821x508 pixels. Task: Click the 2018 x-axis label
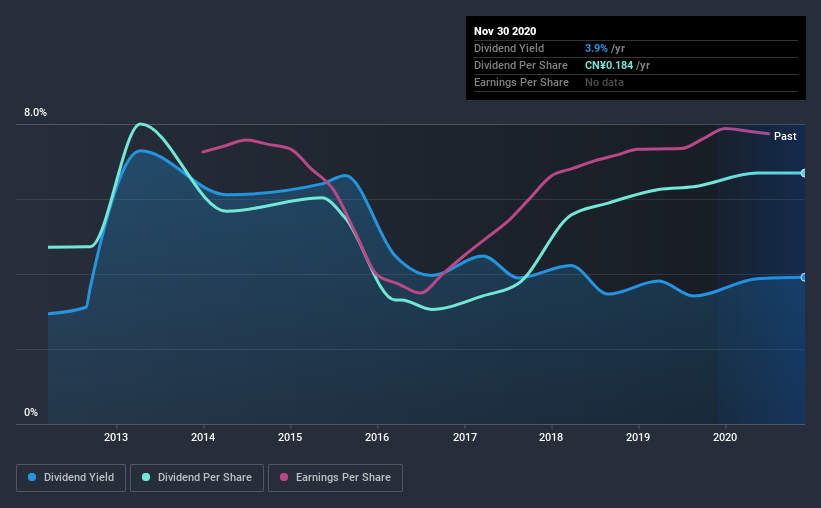(x=551, y=437)
